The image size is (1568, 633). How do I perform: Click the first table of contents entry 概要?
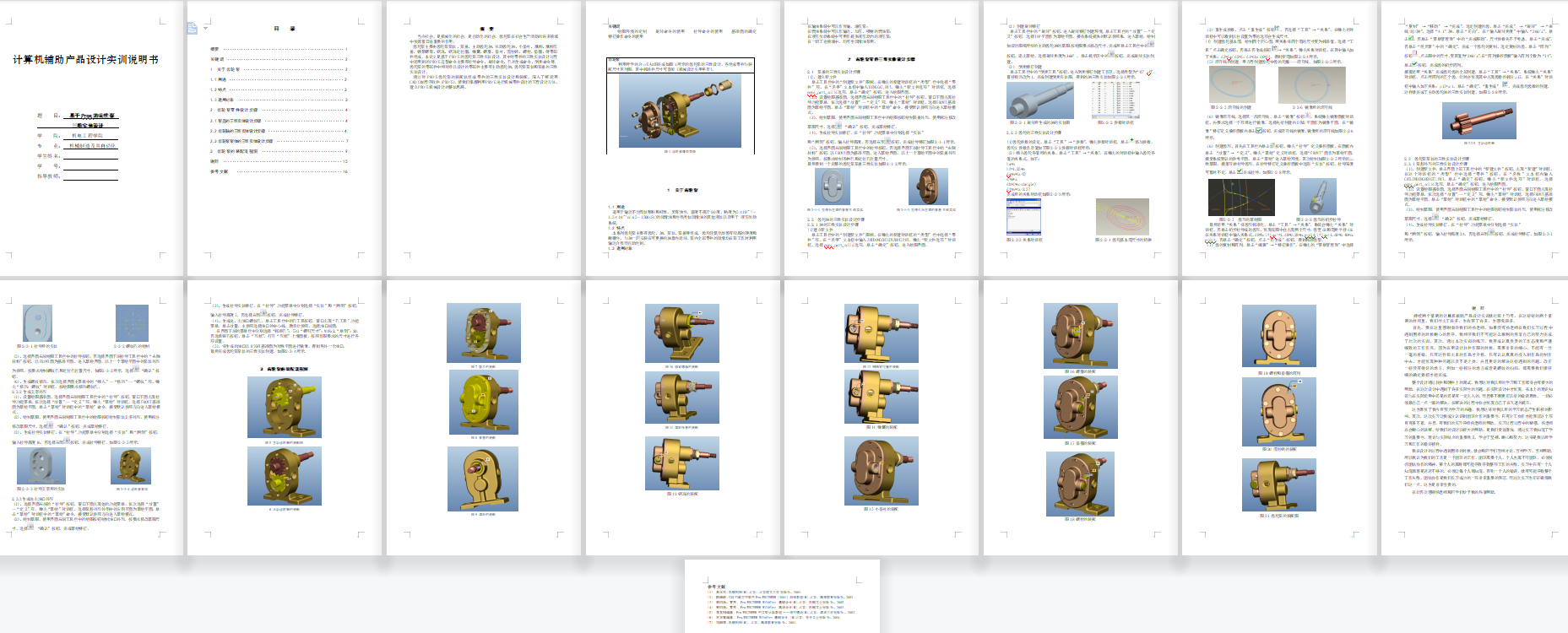pos(214,49)
